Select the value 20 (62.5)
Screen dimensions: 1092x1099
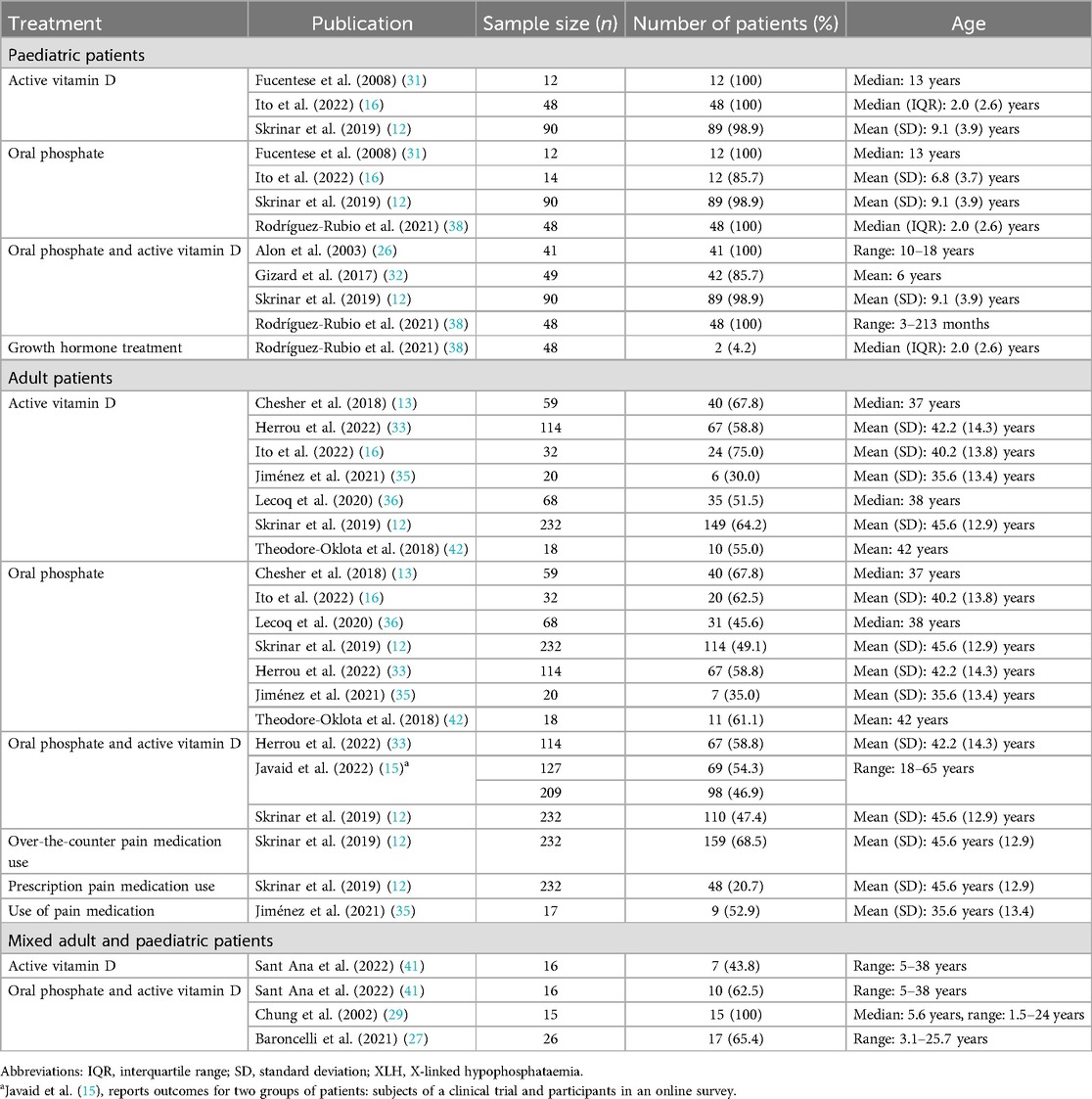(735, 598)
